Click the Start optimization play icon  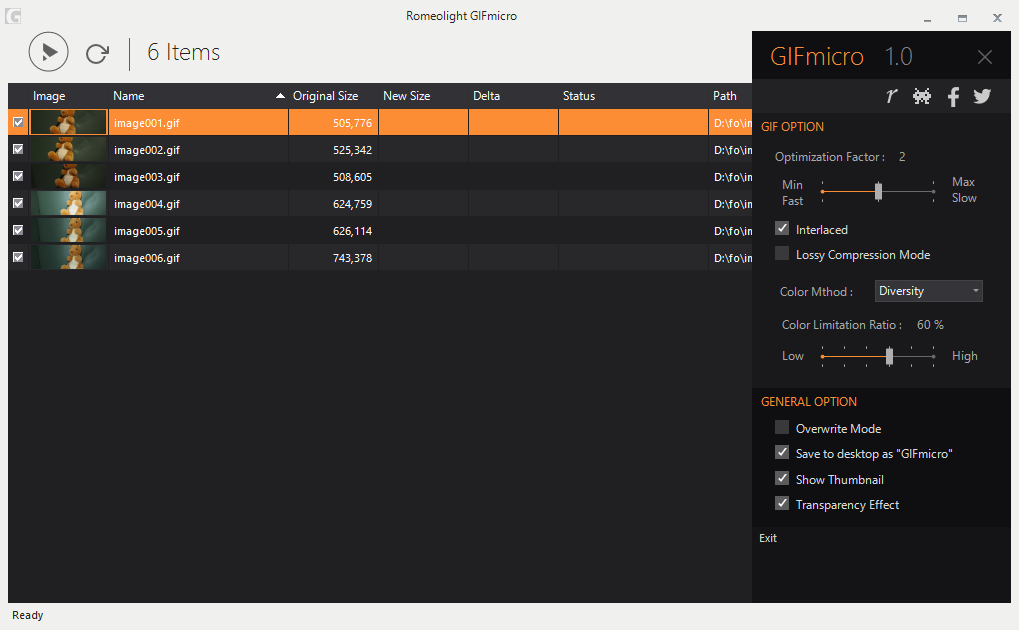pos(48,51)
